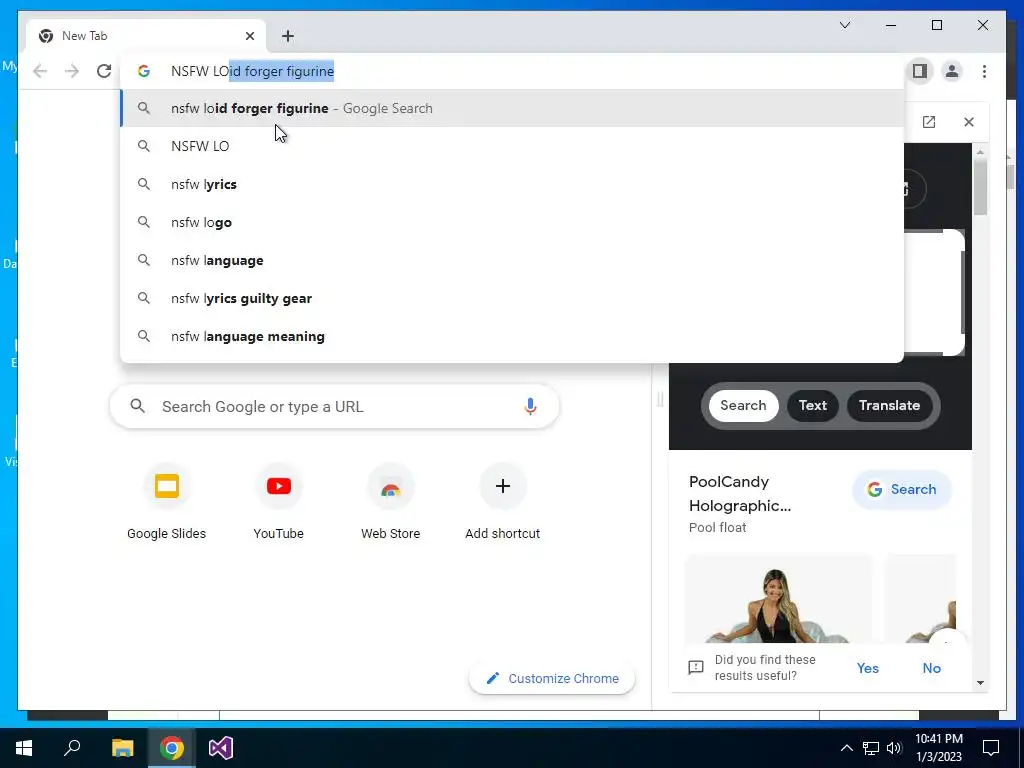This screenshot has width=1024, height=768.
Task: Answer Yes to results useful prompt
Action: click(x=867, y=668)
